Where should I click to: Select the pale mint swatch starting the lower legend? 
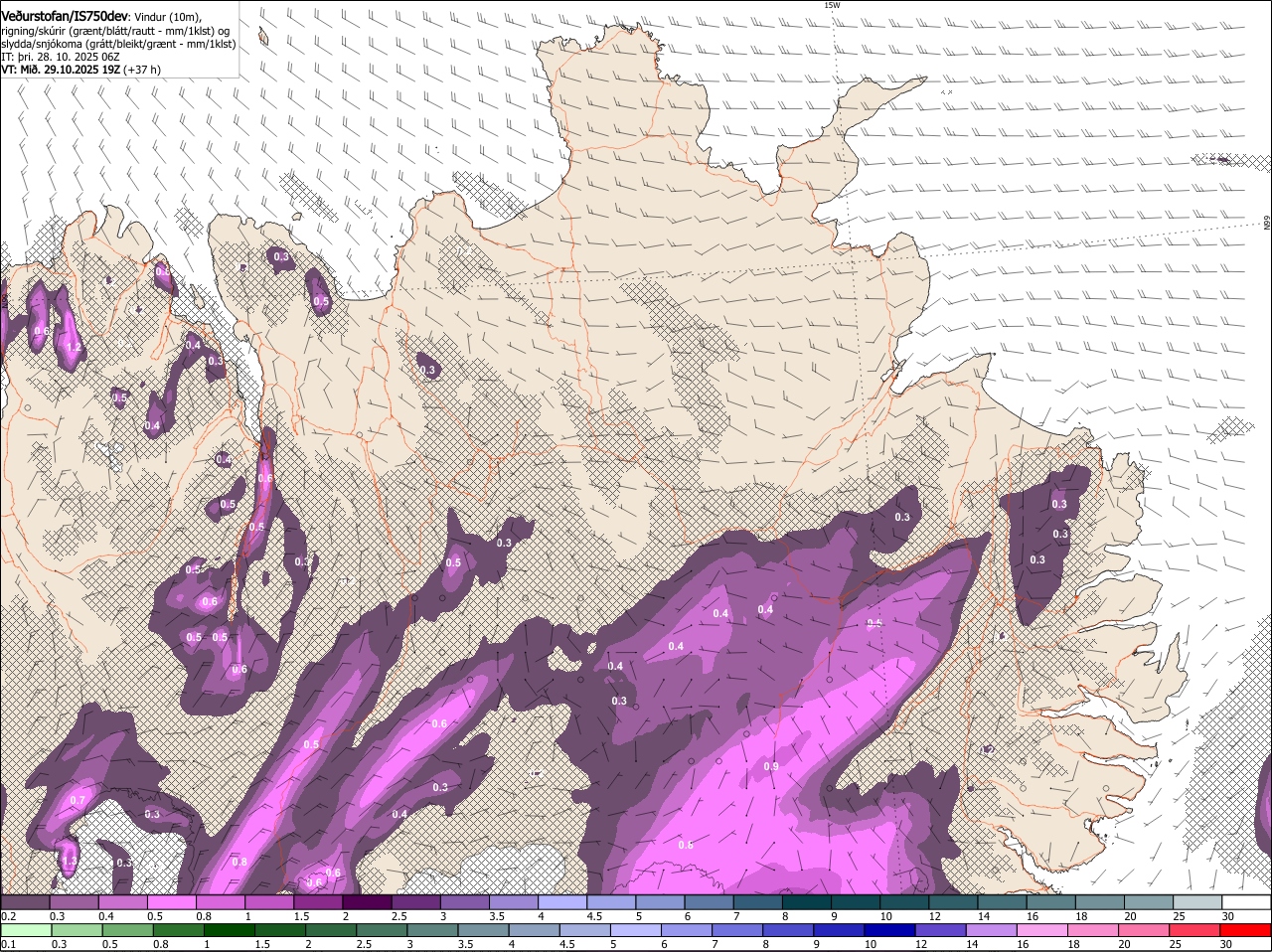point(26,930)
